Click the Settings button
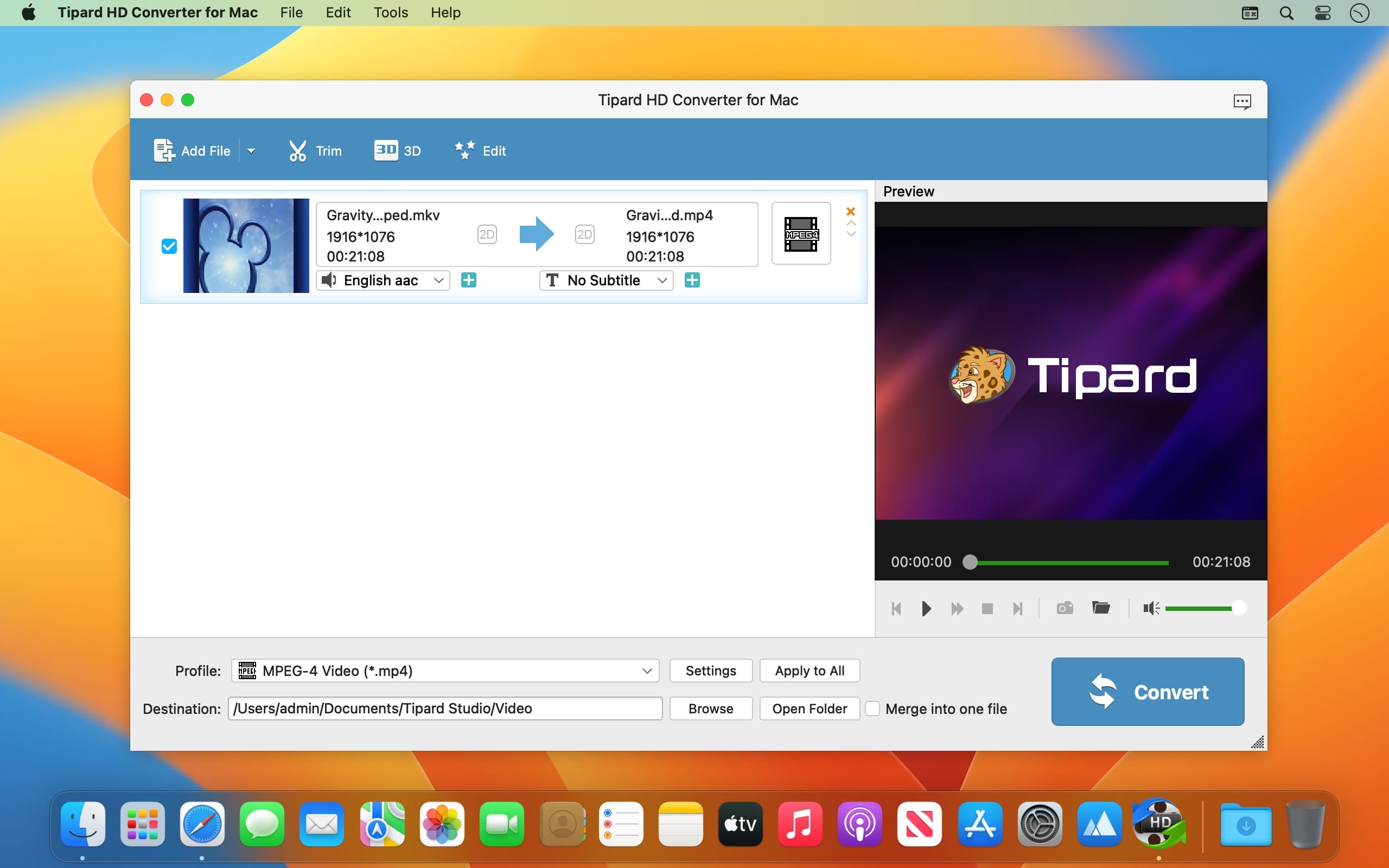The height and width of the screenshot is (868, 1389). click(711, 671)
